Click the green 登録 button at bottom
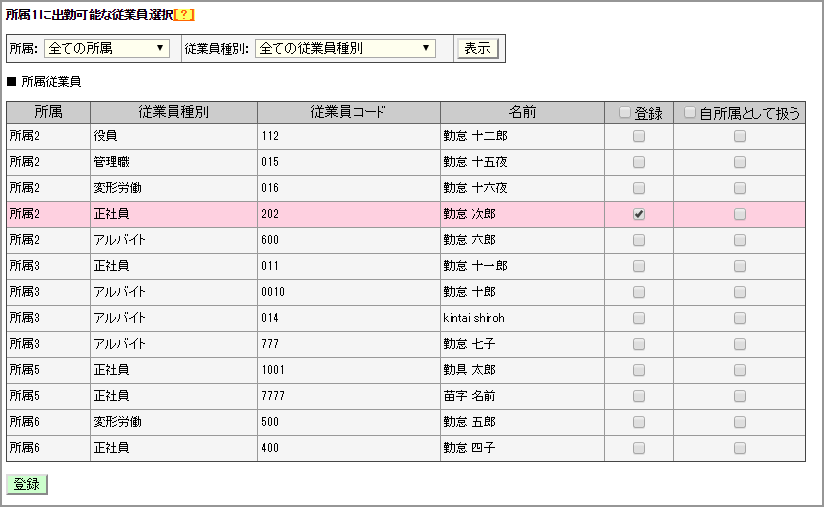 point(27,484)
